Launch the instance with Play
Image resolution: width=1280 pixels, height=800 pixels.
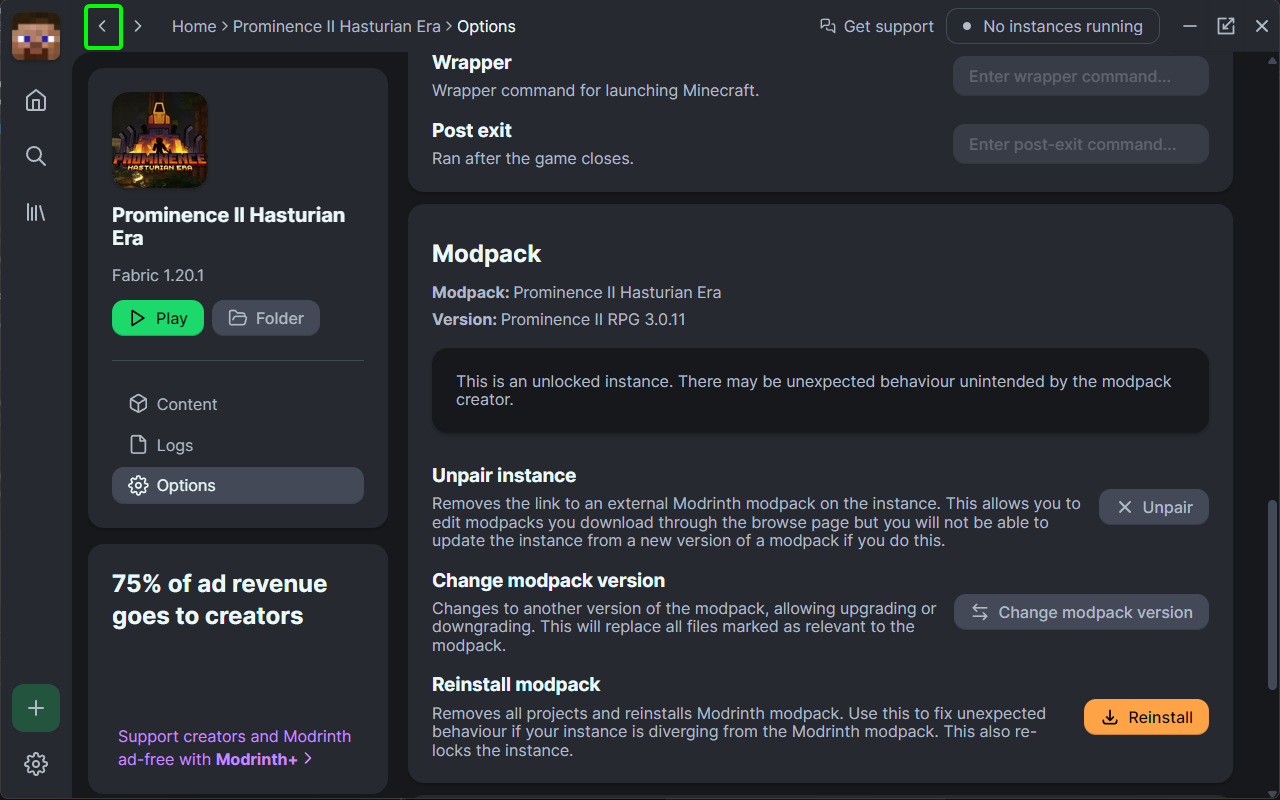point(158,318)
